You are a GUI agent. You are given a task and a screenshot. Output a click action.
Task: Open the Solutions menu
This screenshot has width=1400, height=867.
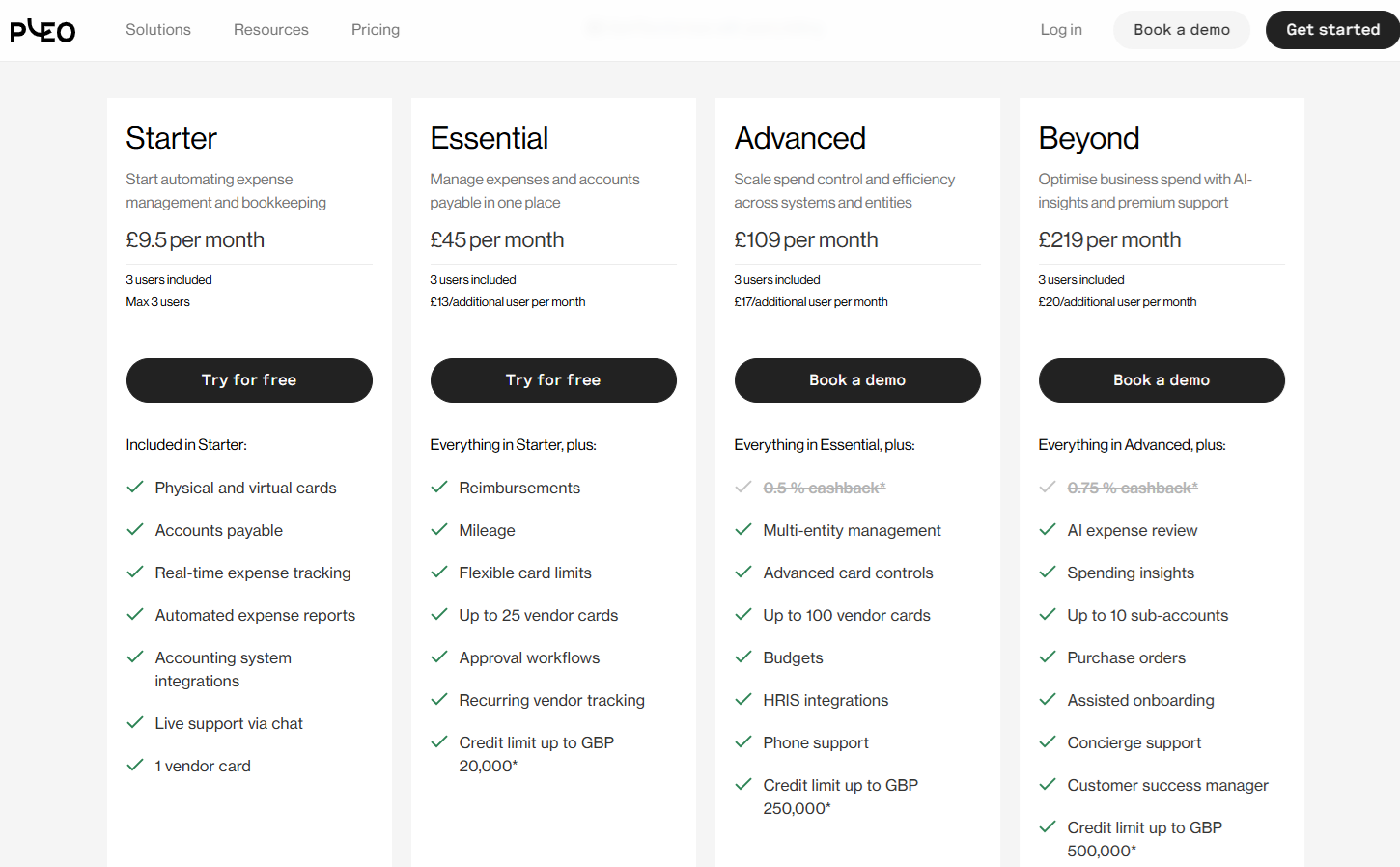[158, 30]
